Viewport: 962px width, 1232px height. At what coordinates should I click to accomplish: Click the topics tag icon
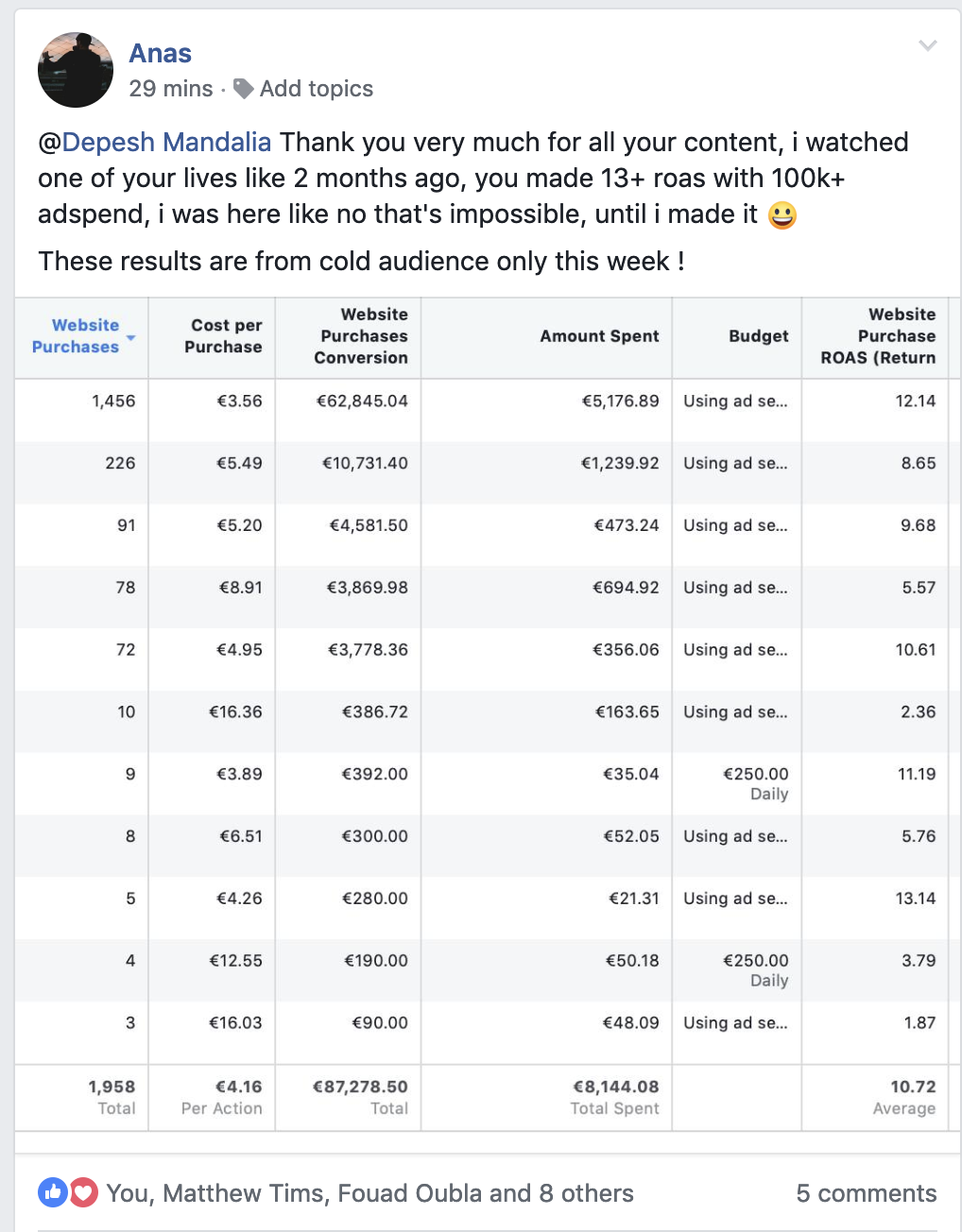(243, 89)
